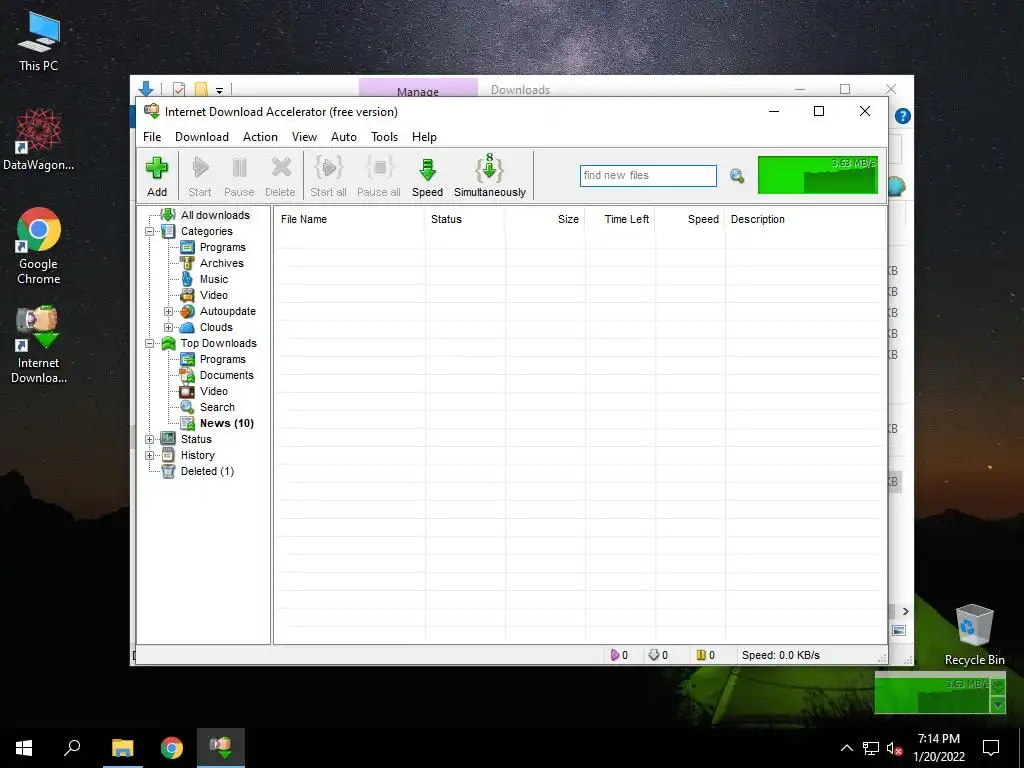Open the View menu
Viewport: 1024px width, 768px height.
click(x=304, y=136)
